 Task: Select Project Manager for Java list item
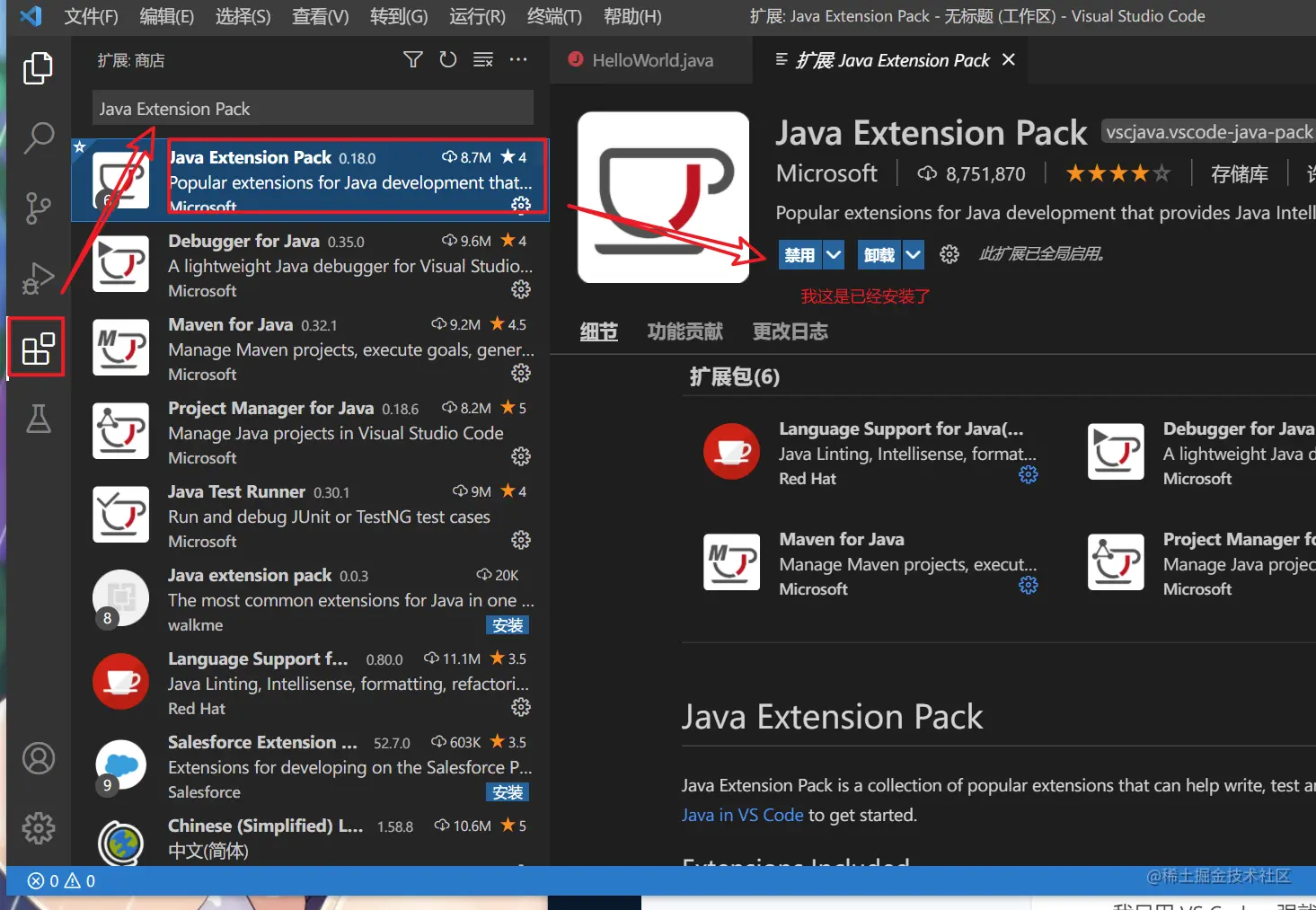311,432
